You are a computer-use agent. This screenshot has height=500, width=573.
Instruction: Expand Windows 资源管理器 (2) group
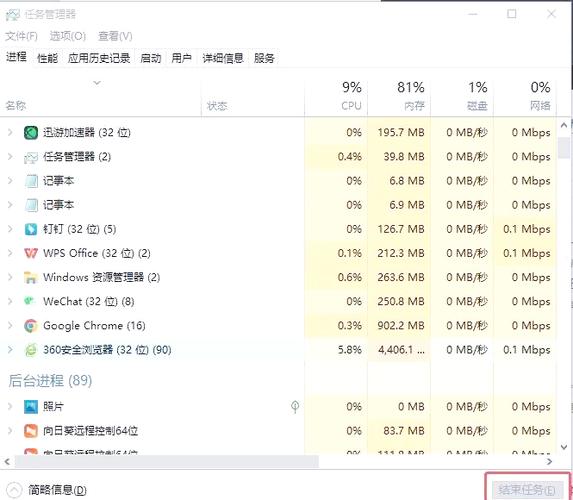pos(10,277)
